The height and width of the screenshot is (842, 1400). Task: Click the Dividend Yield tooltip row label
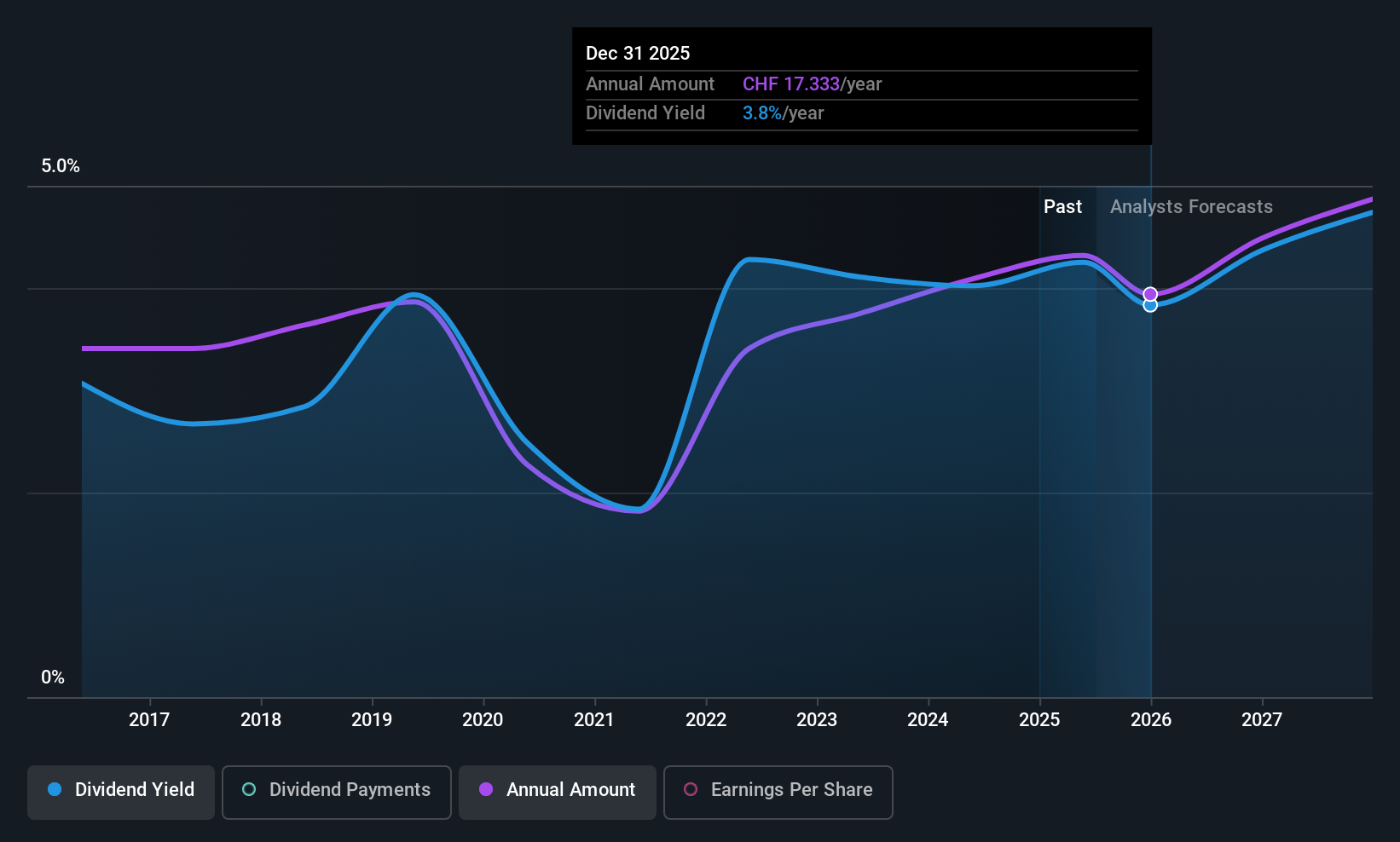click(645, 113)
